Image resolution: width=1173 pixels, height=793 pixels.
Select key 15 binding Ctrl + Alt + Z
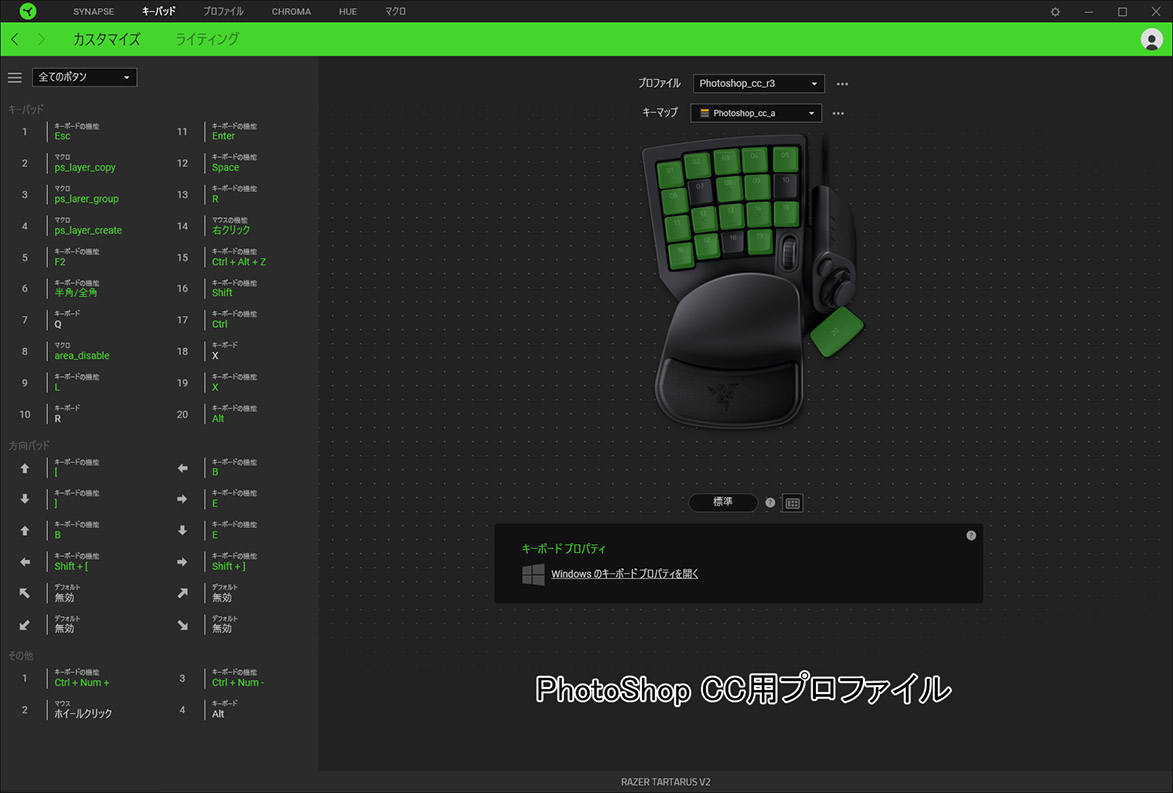[239, 262]
